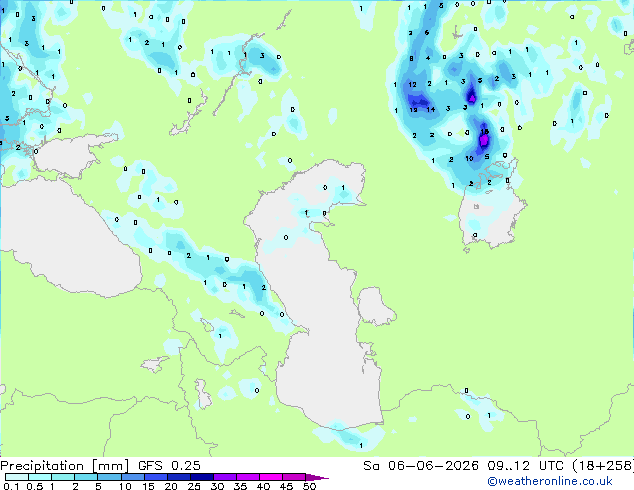Image resolution: width=634 pixels, height=490 pixels.
Task: Select the '50' legend label
Action: click(x=309, y=486)
